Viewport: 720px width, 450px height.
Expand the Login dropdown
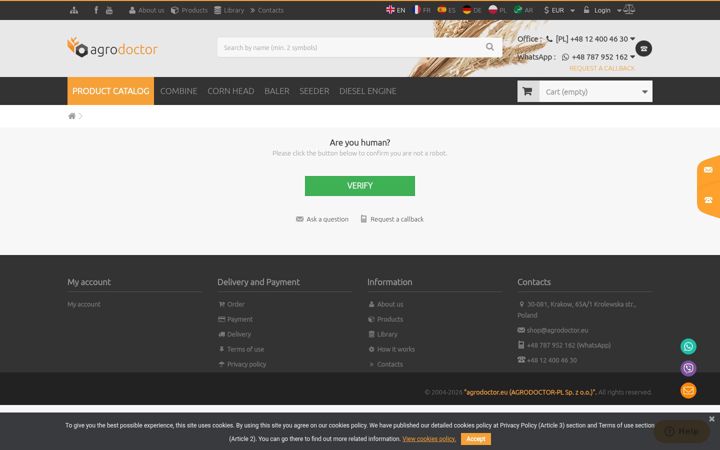pos(602,10)
